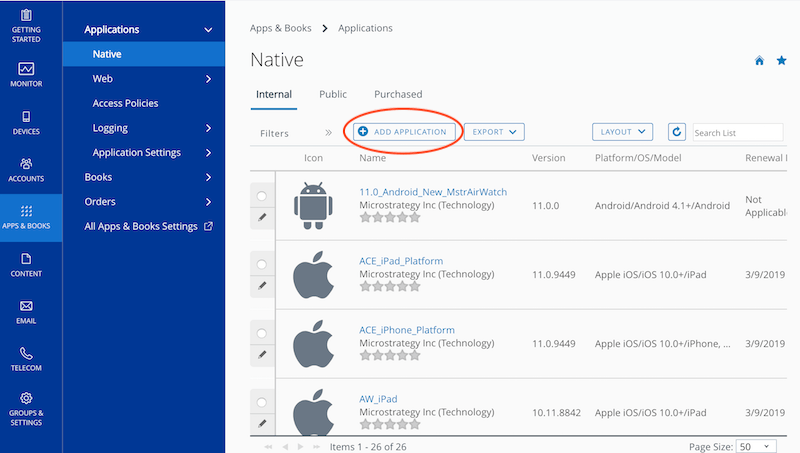The height and width of the screenshot is (453, 800).
Task: Open the Accounts section icon
Action: 26,164
